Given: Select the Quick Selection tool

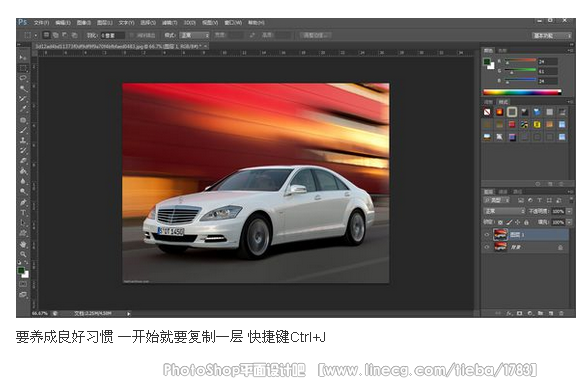Looking at the screenshot, I should pyautogui.click(x=23, y=88).
